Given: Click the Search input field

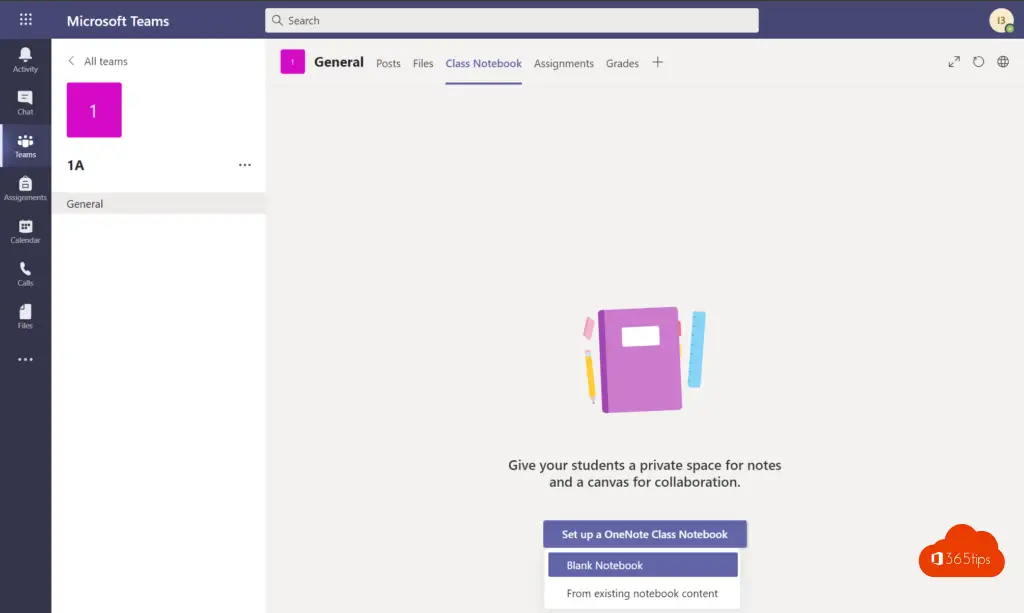Looking at the screenshot, I should (511, 20).
